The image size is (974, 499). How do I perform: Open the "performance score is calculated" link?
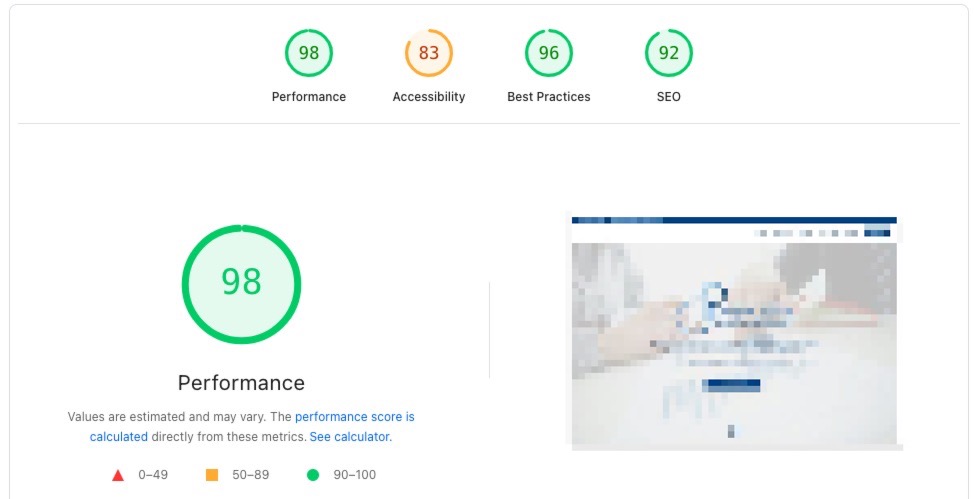[x=354, y=417]
